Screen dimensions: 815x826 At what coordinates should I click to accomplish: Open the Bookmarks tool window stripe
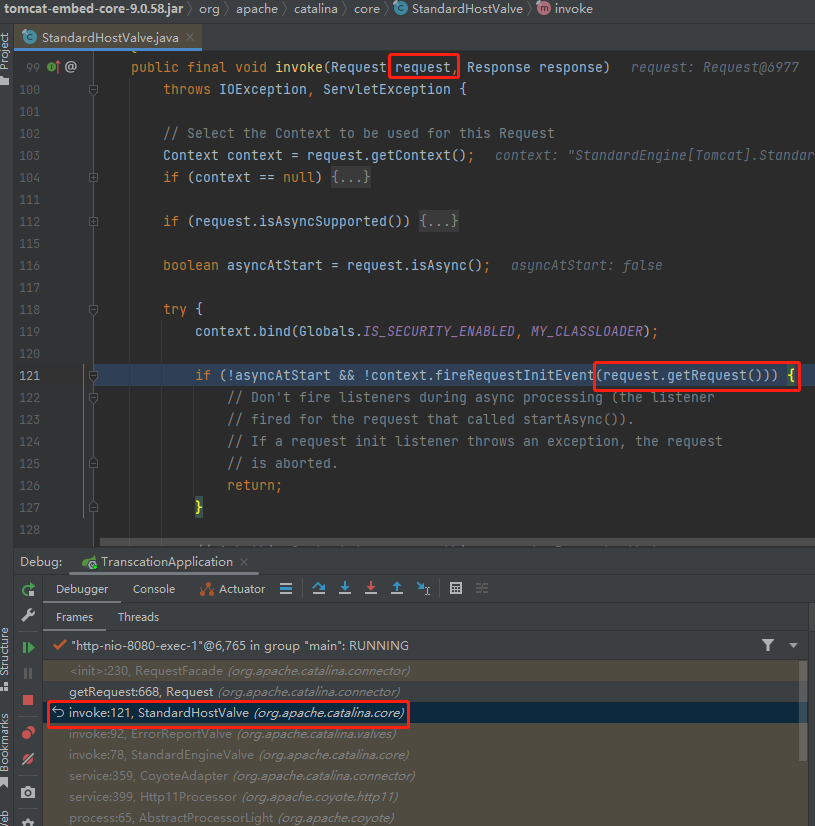(5, 749)
